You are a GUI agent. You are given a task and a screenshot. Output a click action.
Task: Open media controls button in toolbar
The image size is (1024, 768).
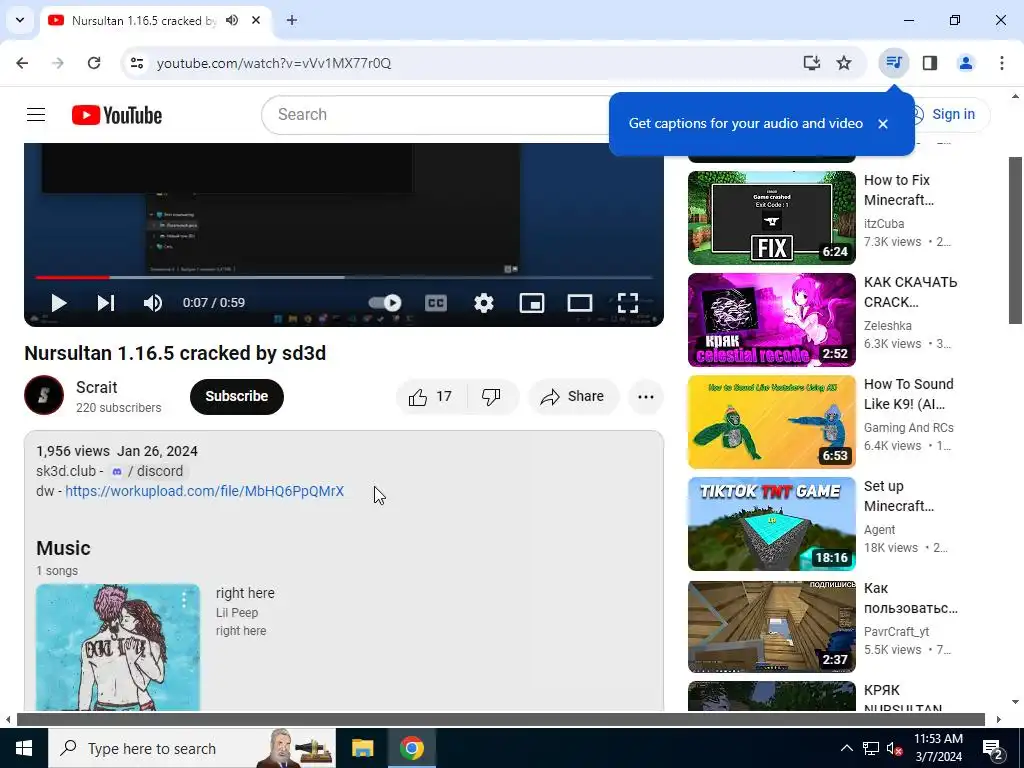click(893, 63)
